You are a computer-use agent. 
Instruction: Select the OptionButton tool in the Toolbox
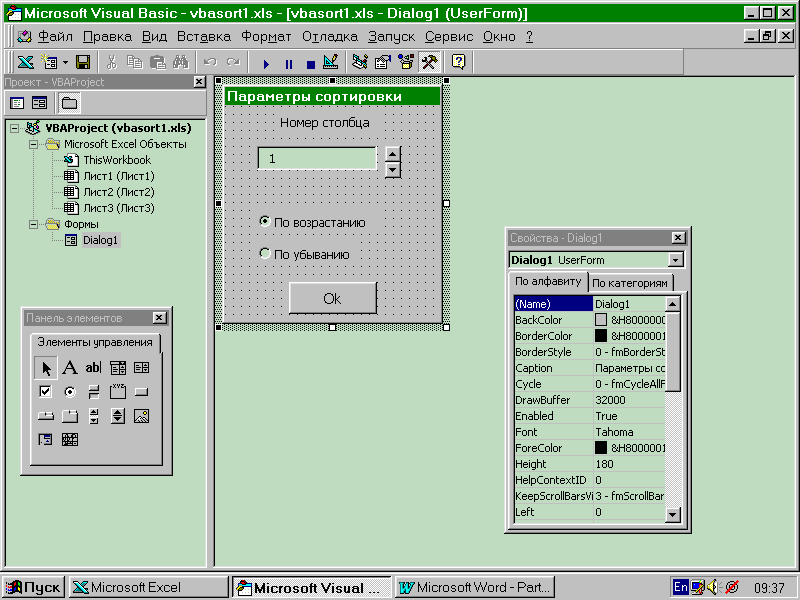pyautogui.click(x=70, y=391)
